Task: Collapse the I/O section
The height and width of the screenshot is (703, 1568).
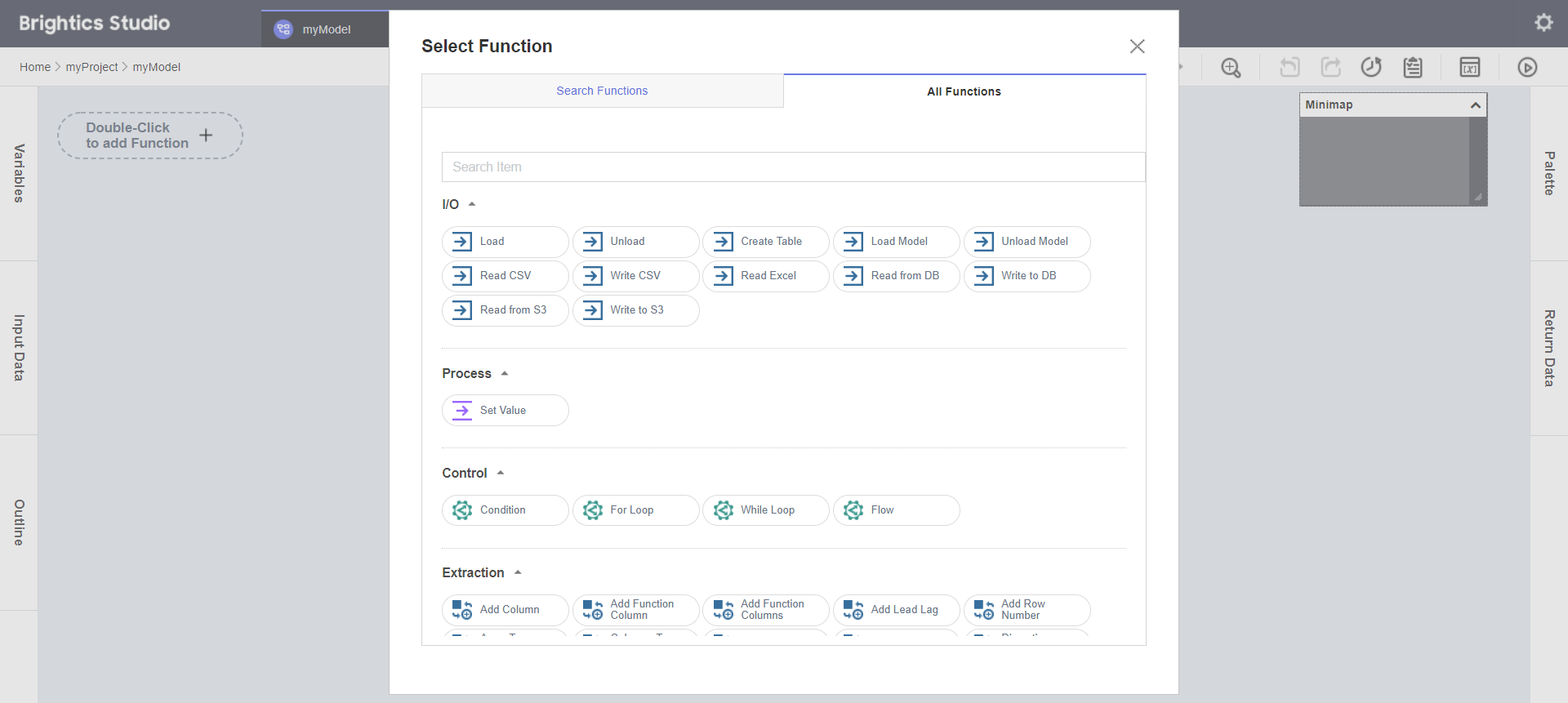Action: (x=471, y=204)
